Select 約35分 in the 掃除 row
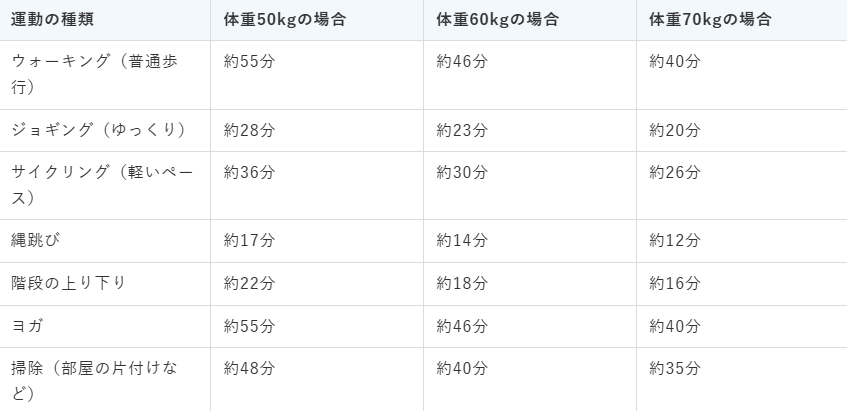847x411 pixels. click(675, 369)
